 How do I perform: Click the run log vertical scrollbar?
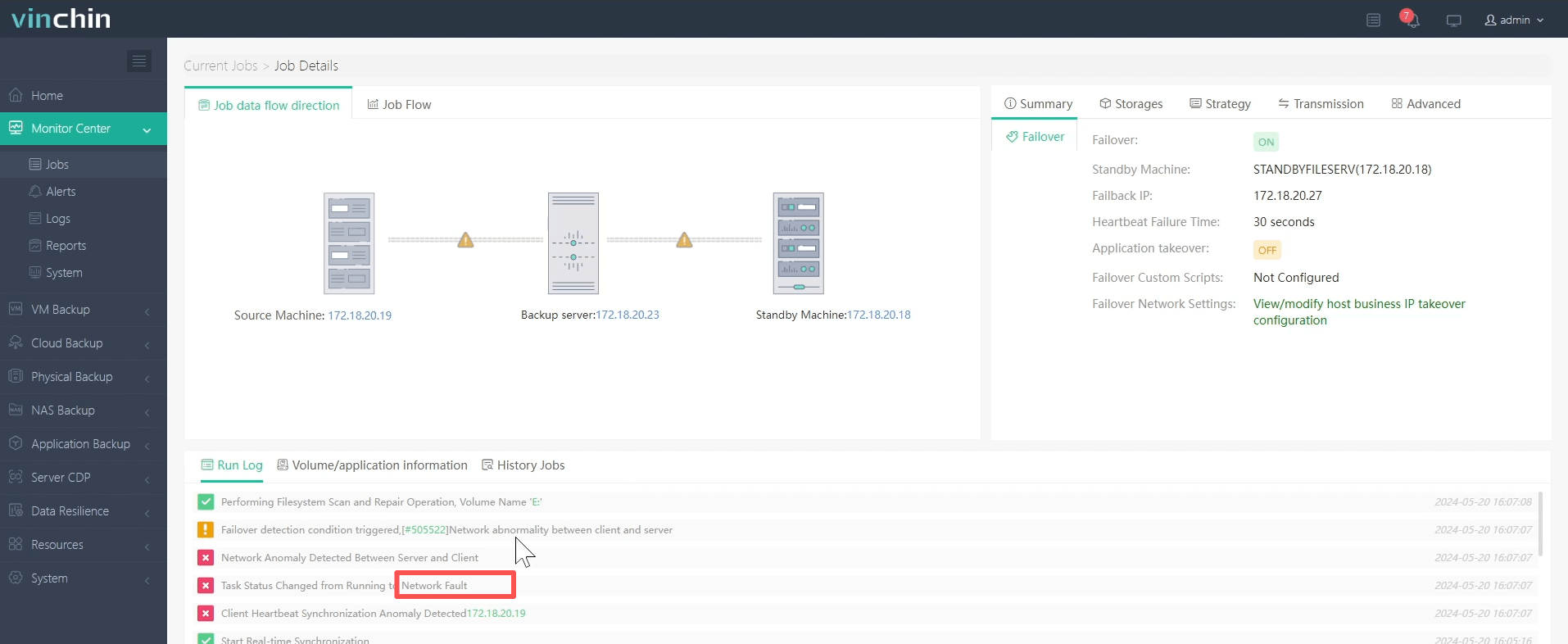coord(1540,524)
